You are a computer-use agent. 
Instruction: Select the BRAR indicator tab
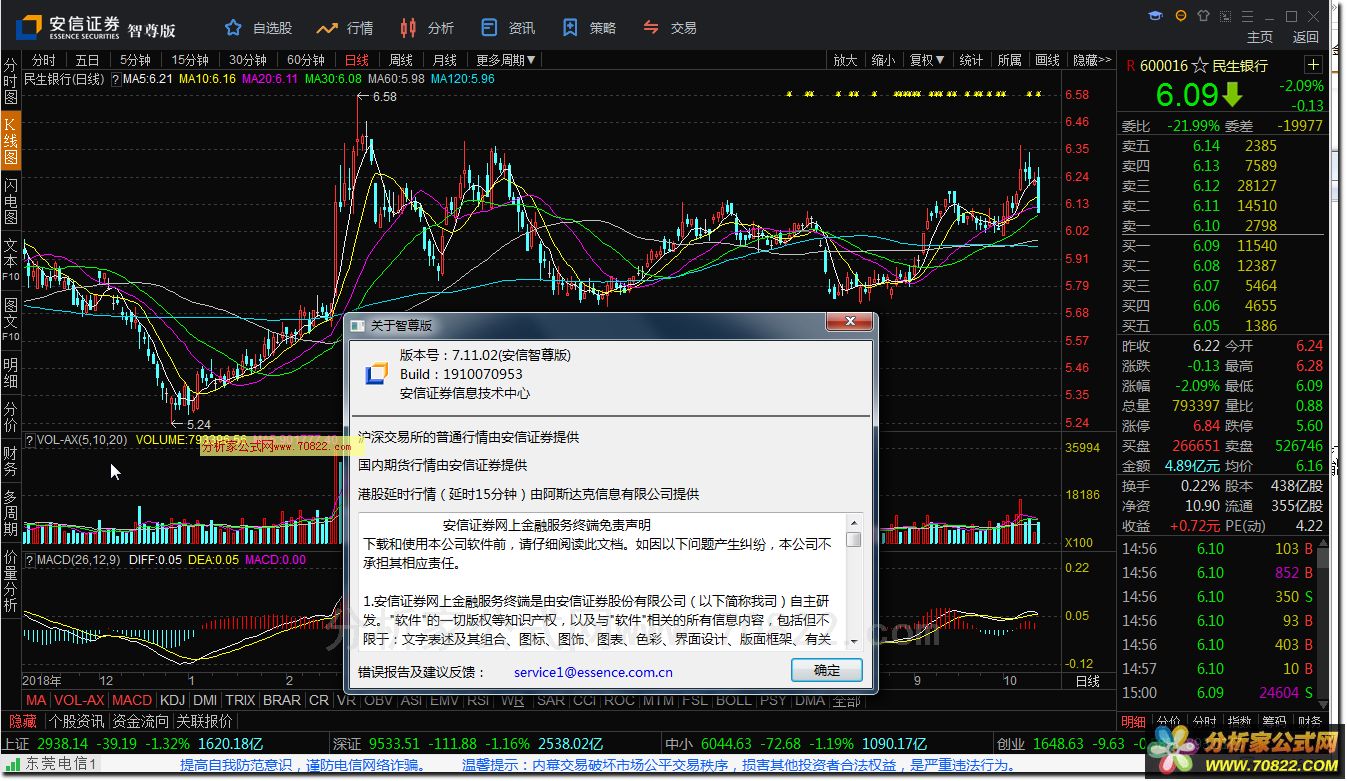pyautogui.click(x=281, y=701)
